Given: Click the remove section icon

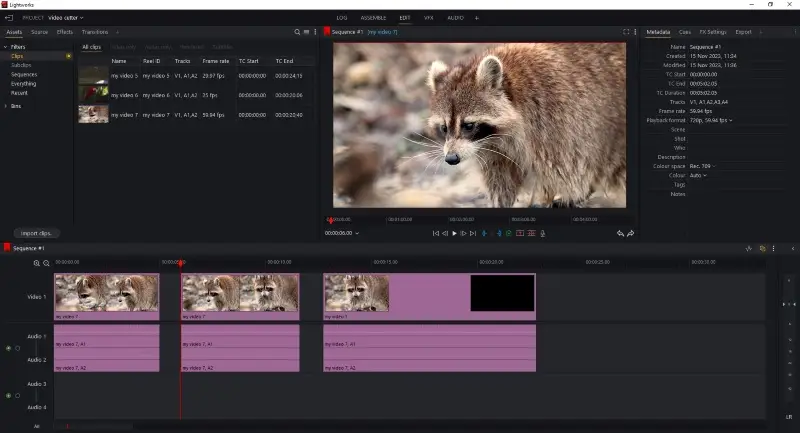Looking at the screenshot, I should (x=520, y=233).
